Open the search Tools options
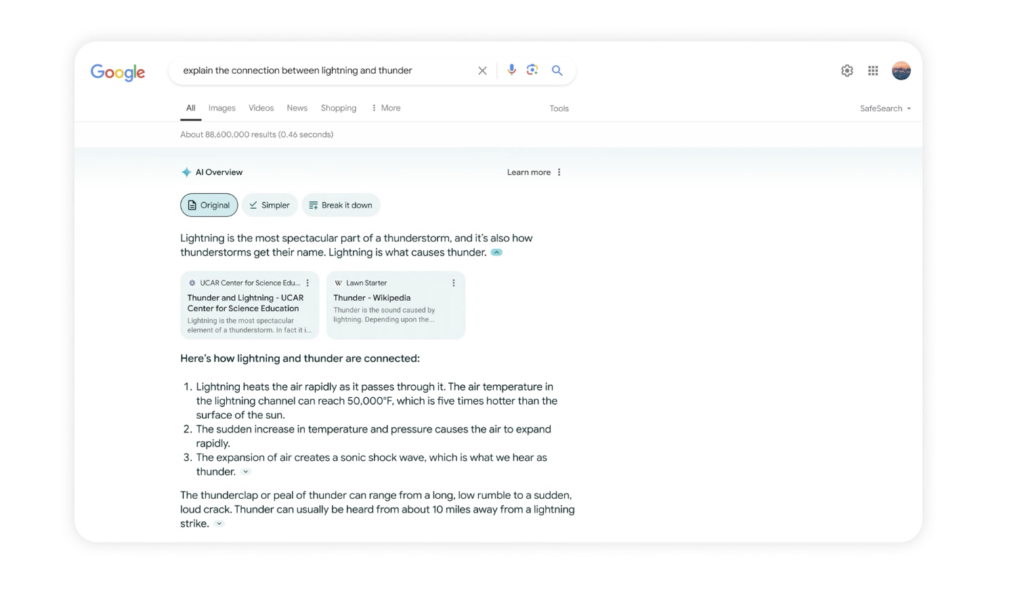Viewport: 1024px width, 591px height. pyautogui.click(x=559, y=108)
